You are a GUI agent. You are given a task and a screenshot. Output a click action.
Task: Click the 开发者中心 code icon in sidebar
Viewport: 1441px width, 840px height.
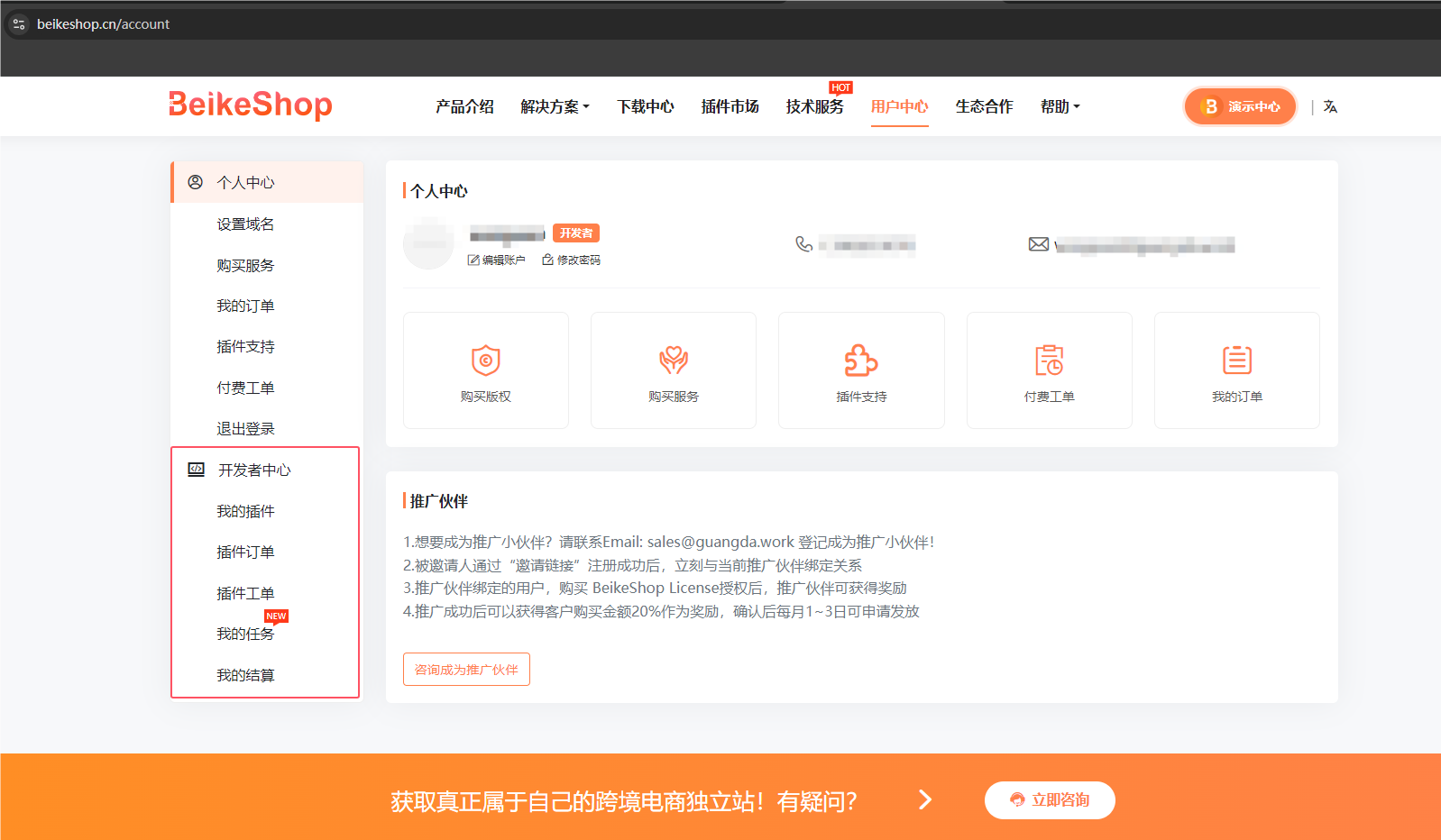[196, 470]
